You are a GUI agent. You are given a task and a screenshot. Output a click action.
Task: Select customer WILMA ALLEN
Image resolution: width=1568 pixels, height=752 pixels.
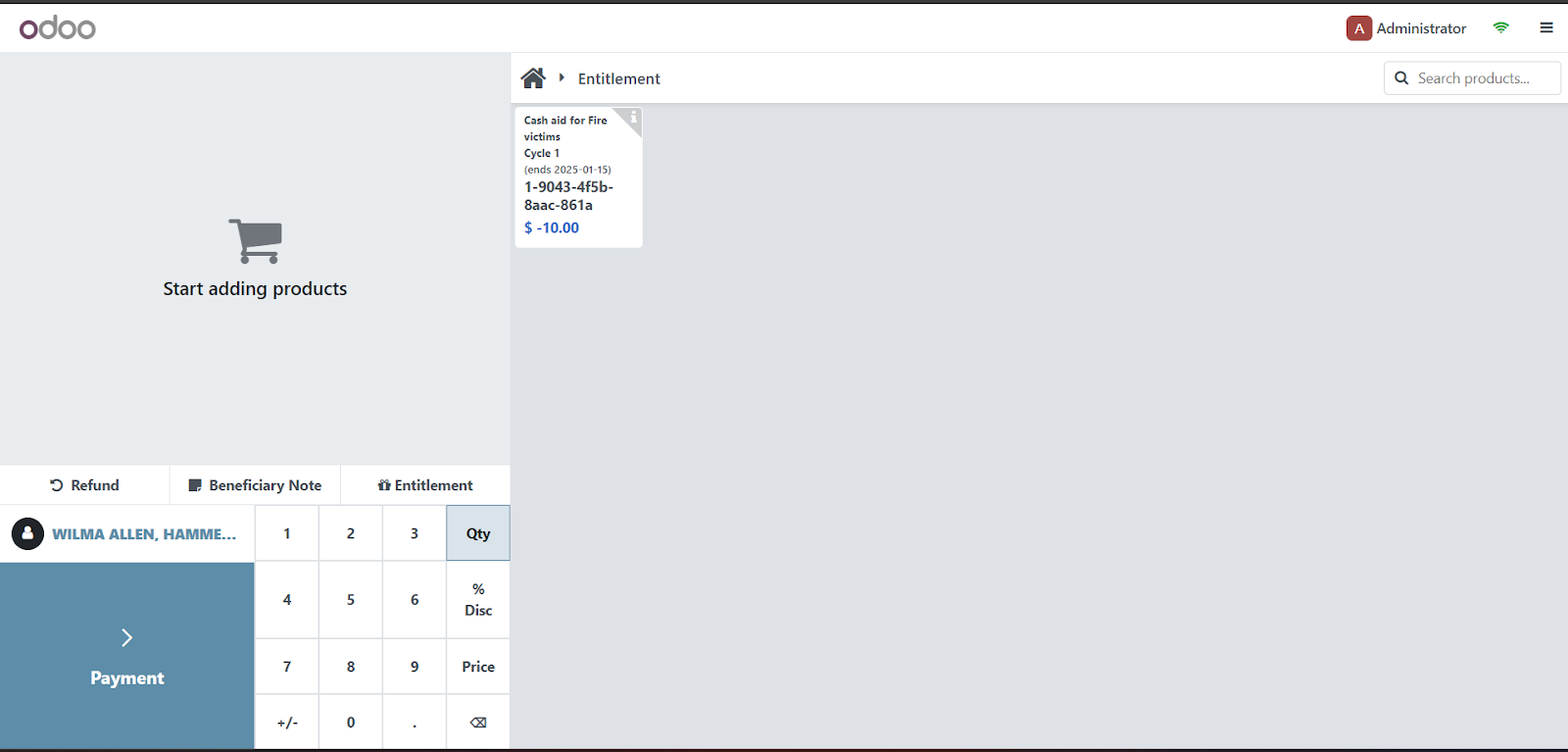pos(143,534)
